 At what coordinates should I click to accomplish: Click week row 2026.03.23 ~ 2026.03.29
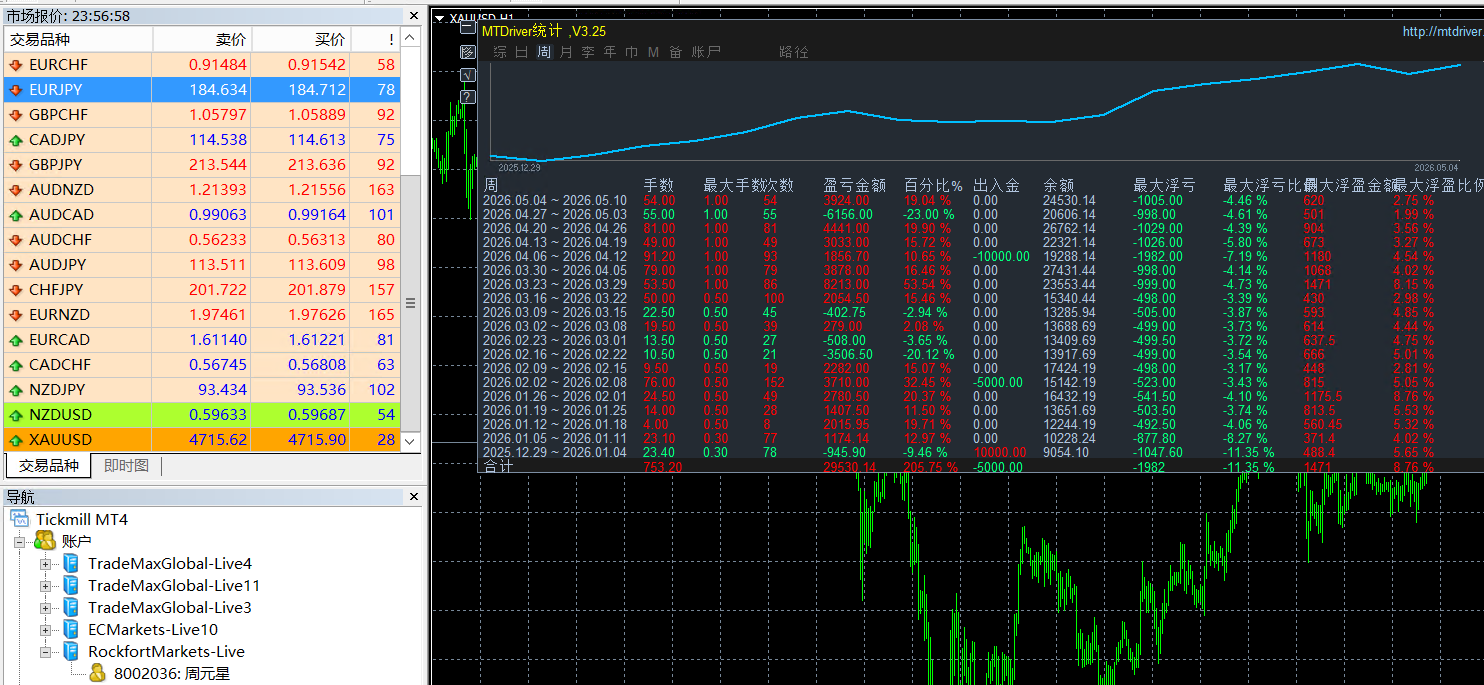point(958,284)
